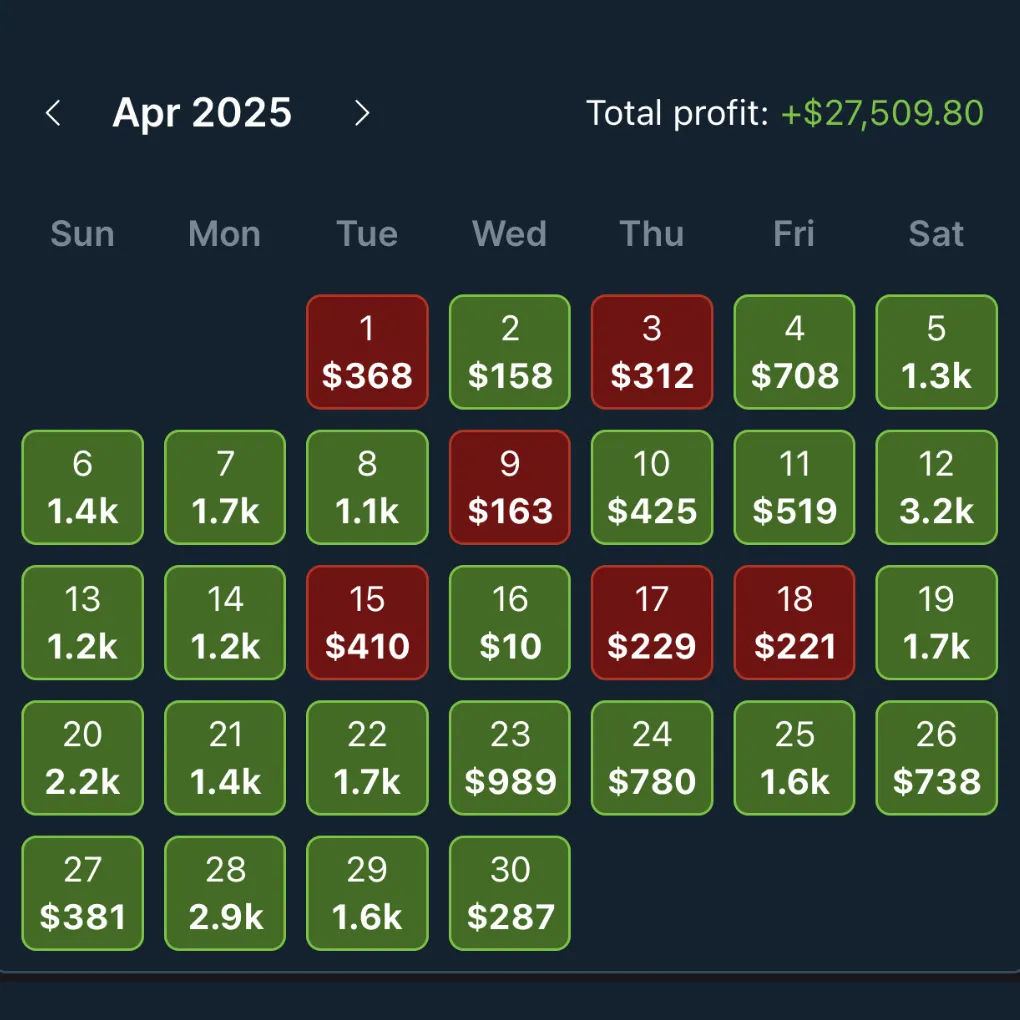The image size is (1020, 1020).
Task: Select April 20 cell showing 2.2k
Action: point(82,757)
